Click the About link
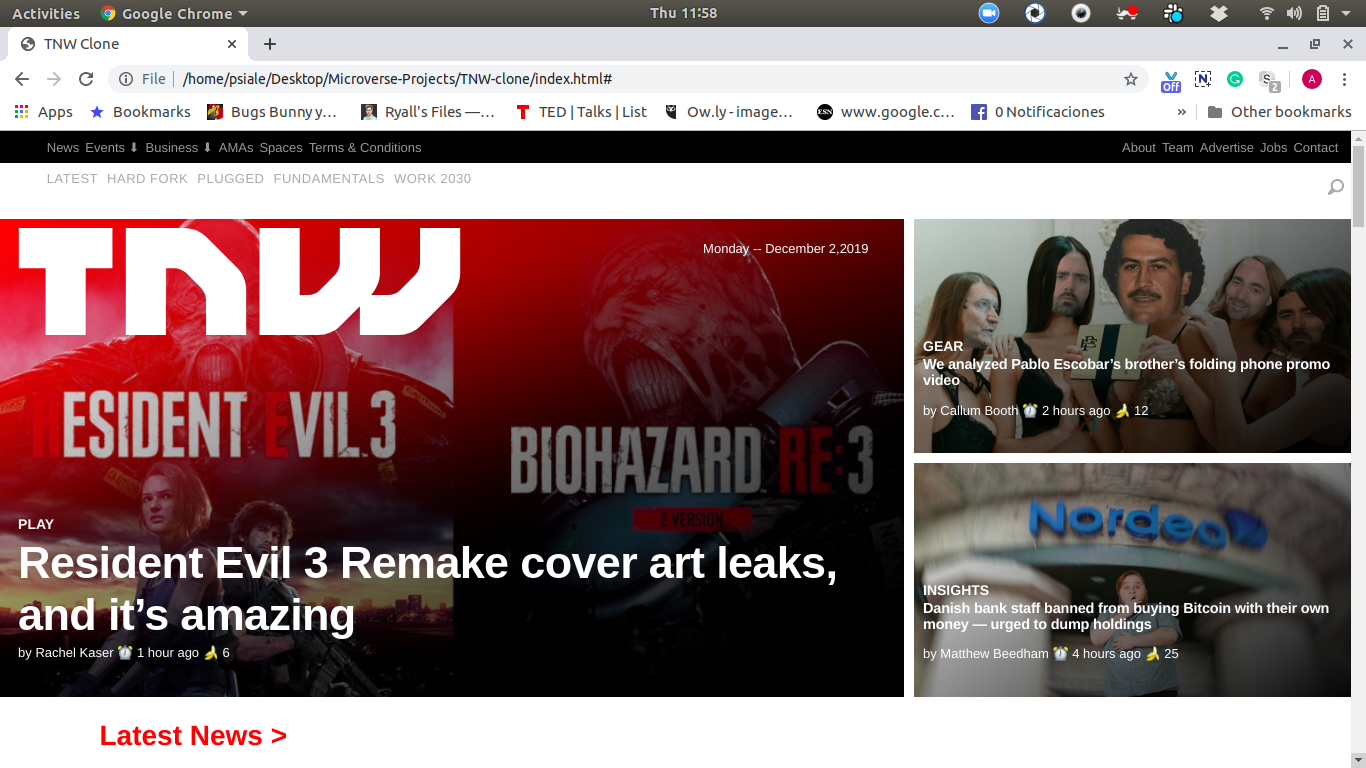Screen dimensions: 1366x768 (1139, 147)
